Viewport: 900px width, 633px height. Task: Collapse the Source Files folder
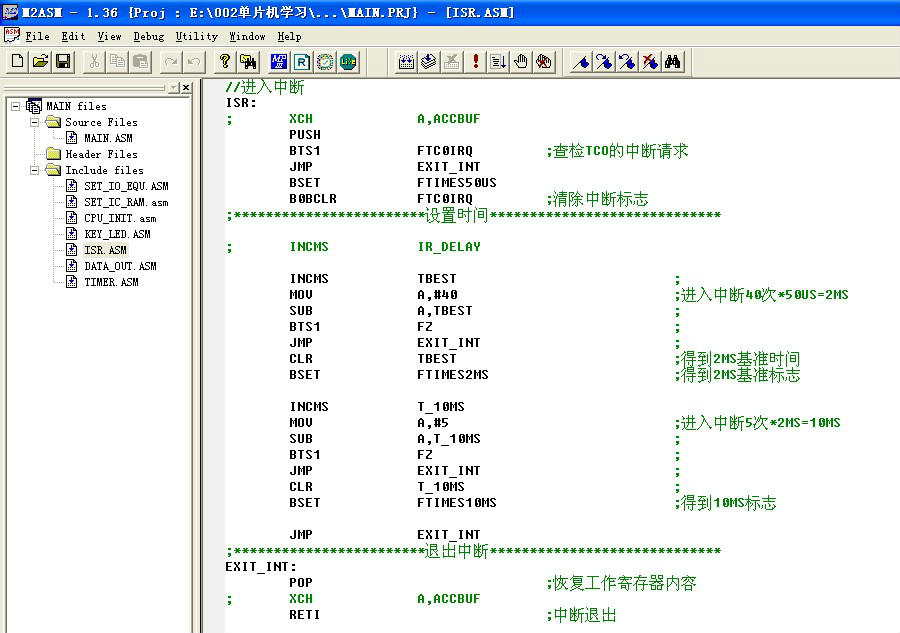(33, 122)
